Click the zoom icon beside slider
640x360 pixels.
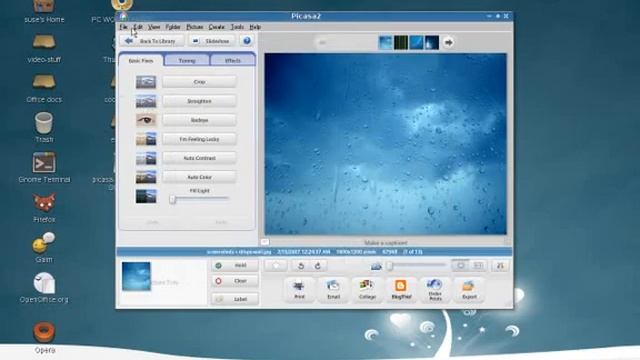pos(376,267)
